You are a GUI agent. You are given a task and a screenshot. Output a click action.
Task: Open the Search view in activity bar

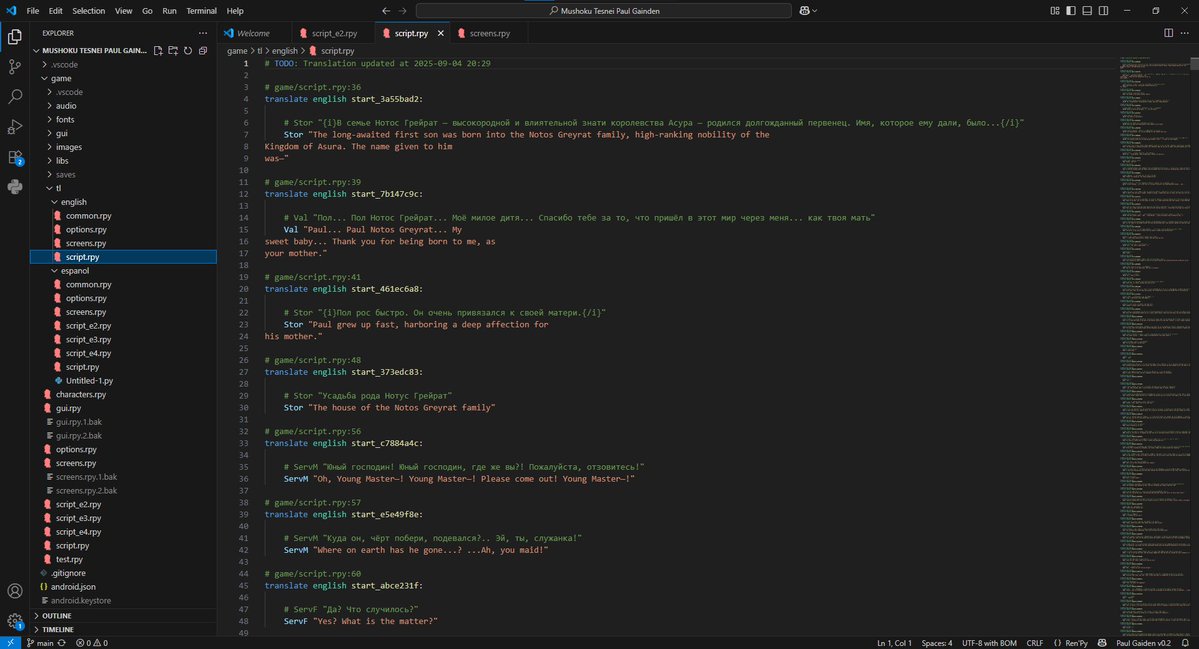click(x=15, y=96)
